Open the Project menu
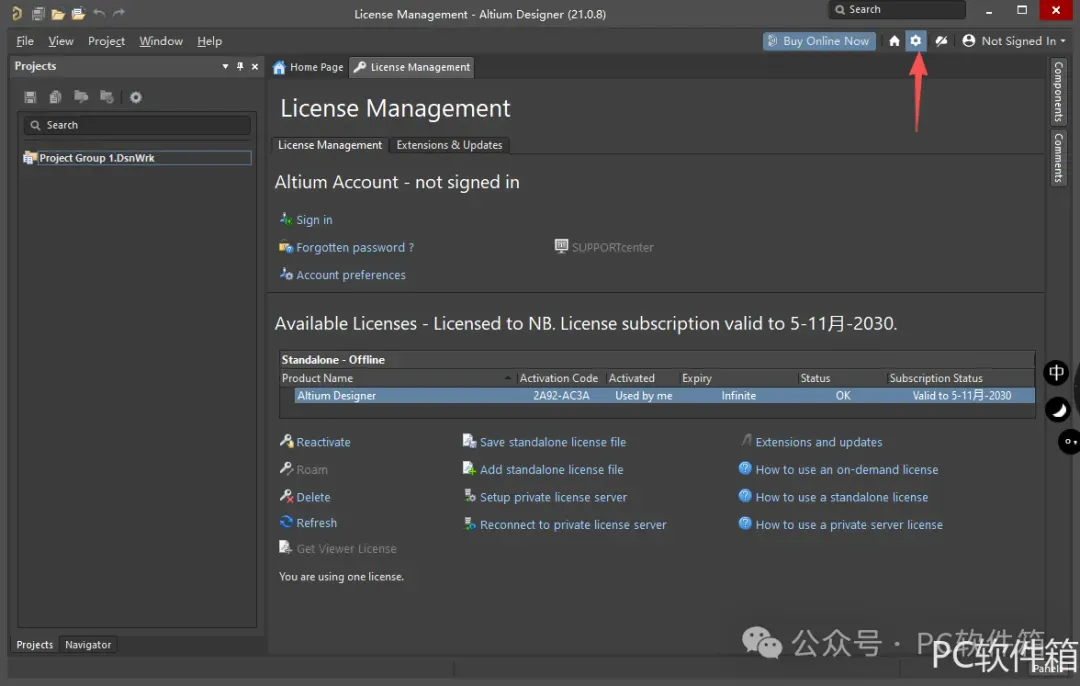Viewport: 1080px width, 686px height. tap(106, 41)
